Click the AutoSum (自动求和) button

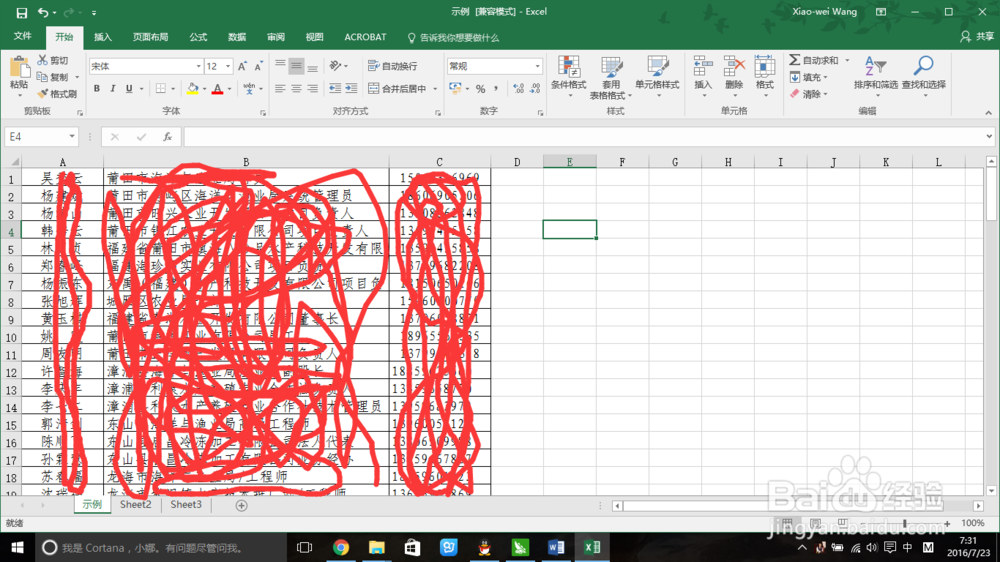click(814, 60)
